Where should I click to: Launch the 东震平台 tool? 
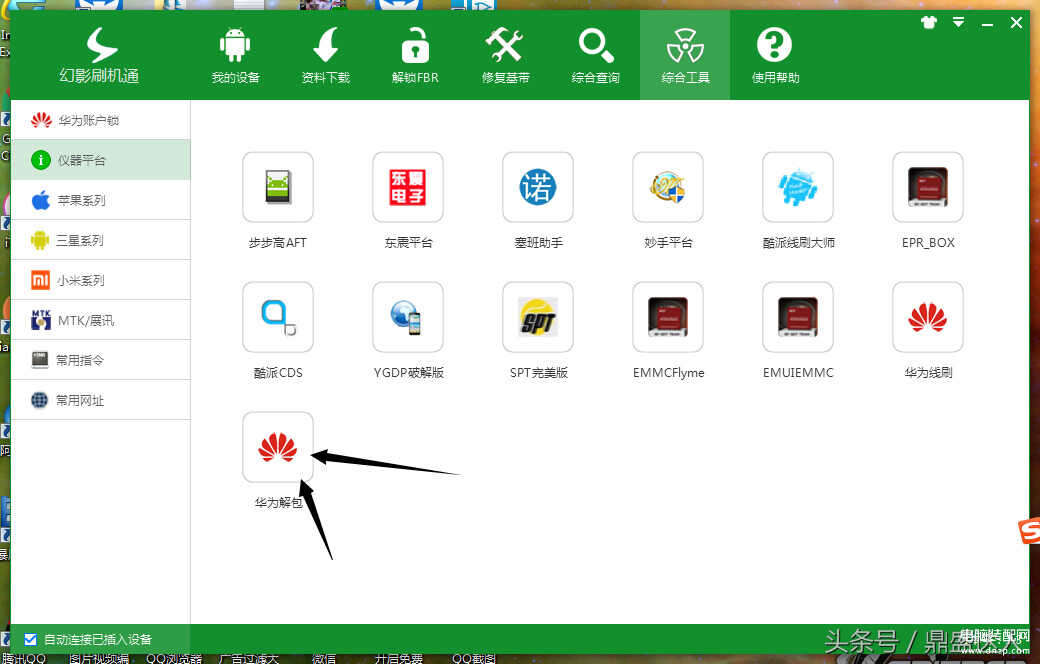click(407, 188)
